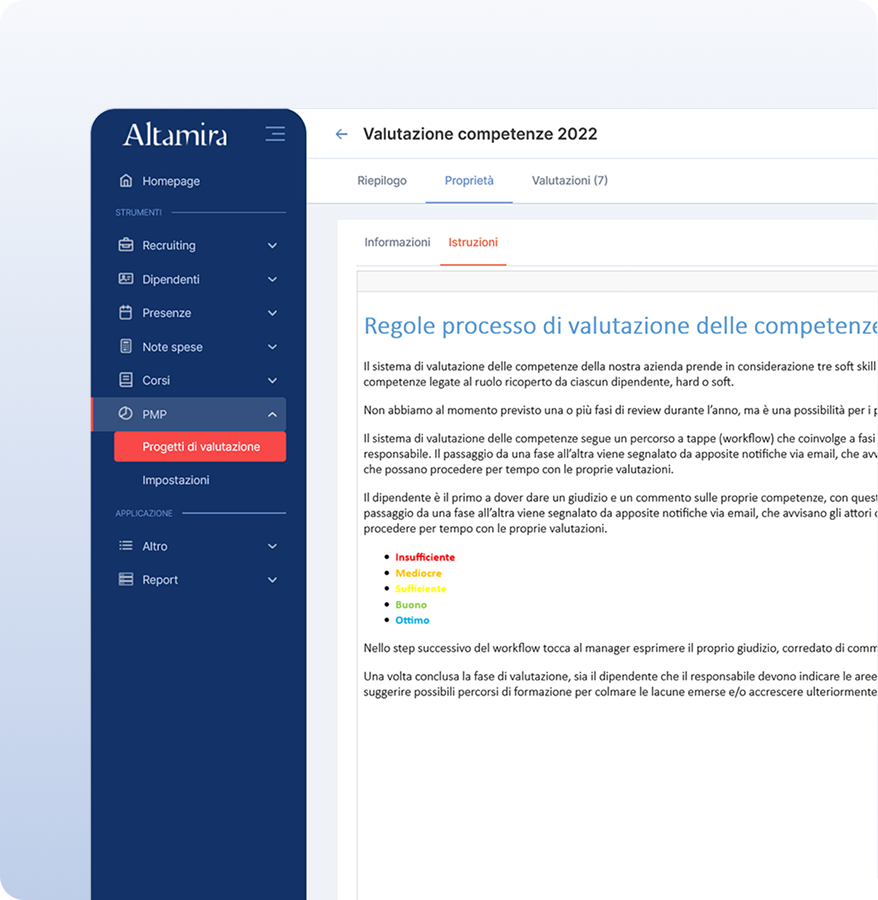Open Progetti di valutazione

[x=199, y=446]
